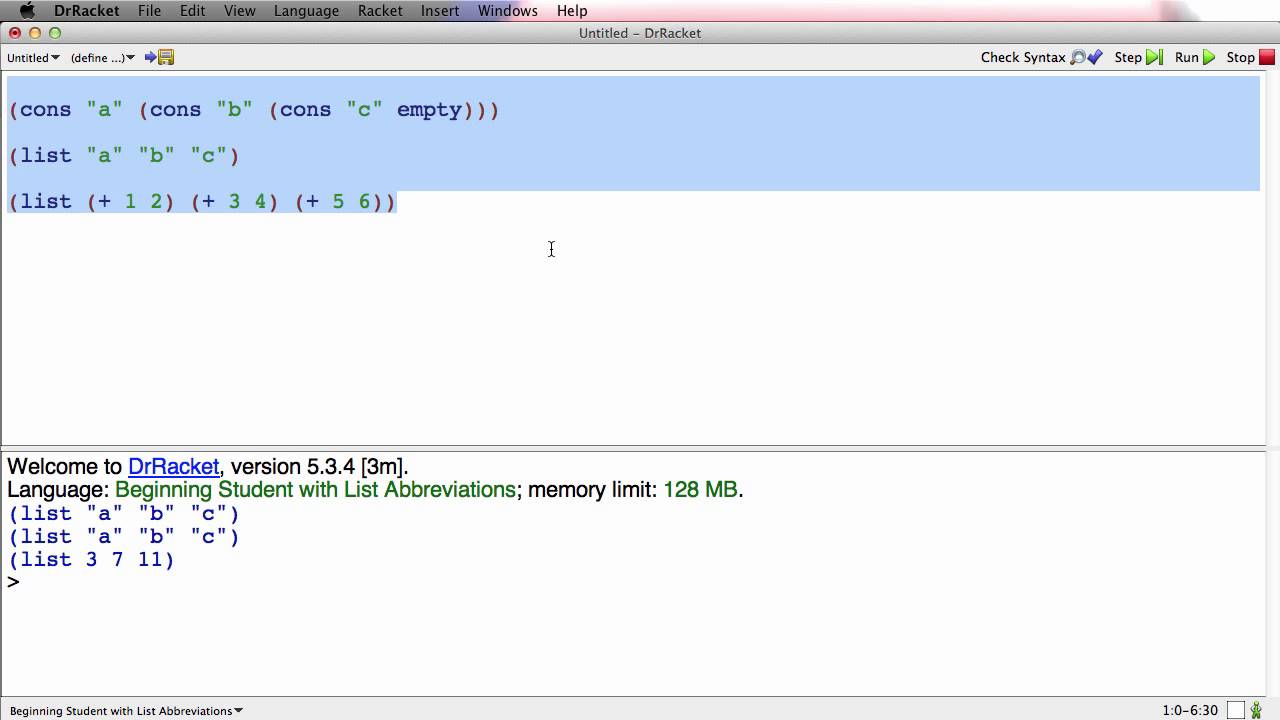Open the Windows menu

point(507,11)
